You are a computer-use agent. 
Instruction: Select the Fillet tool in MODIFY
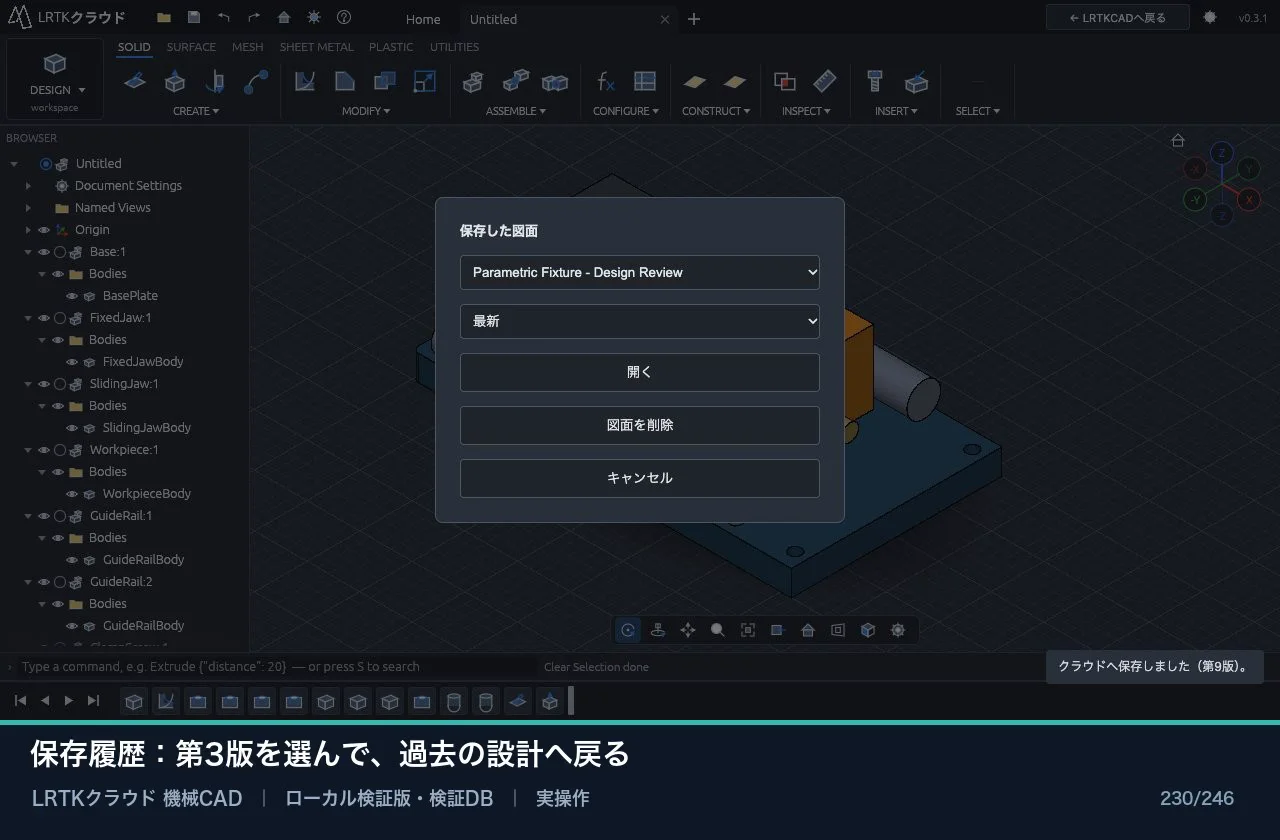[305, 82]
